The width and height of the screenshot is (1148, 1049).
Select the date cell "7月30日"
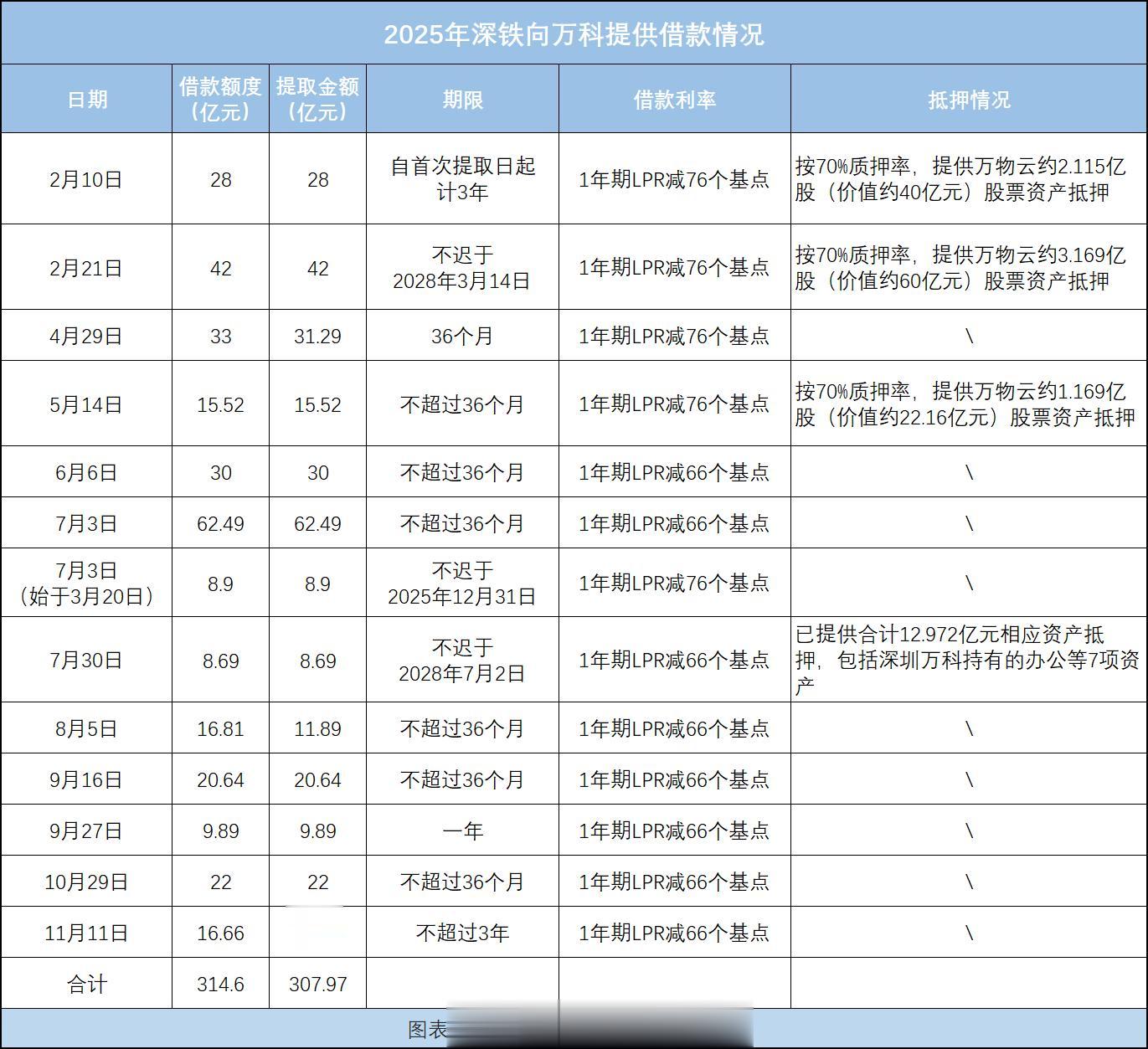coord(86,660)
